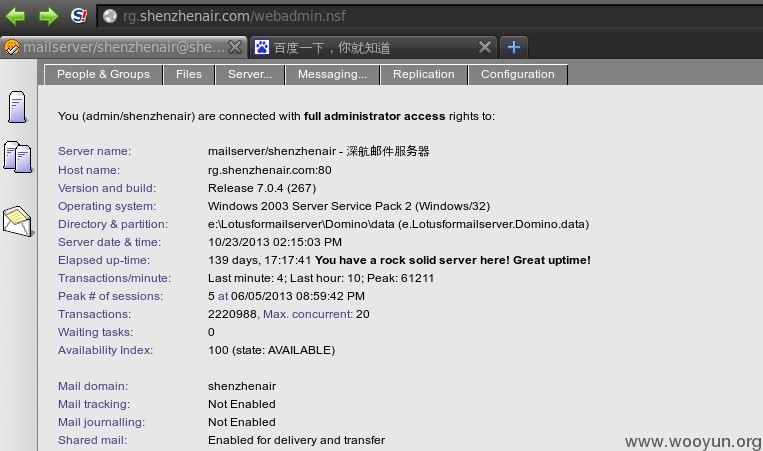
Task: Click the Transactions: label
Action: tap(94, 314)
